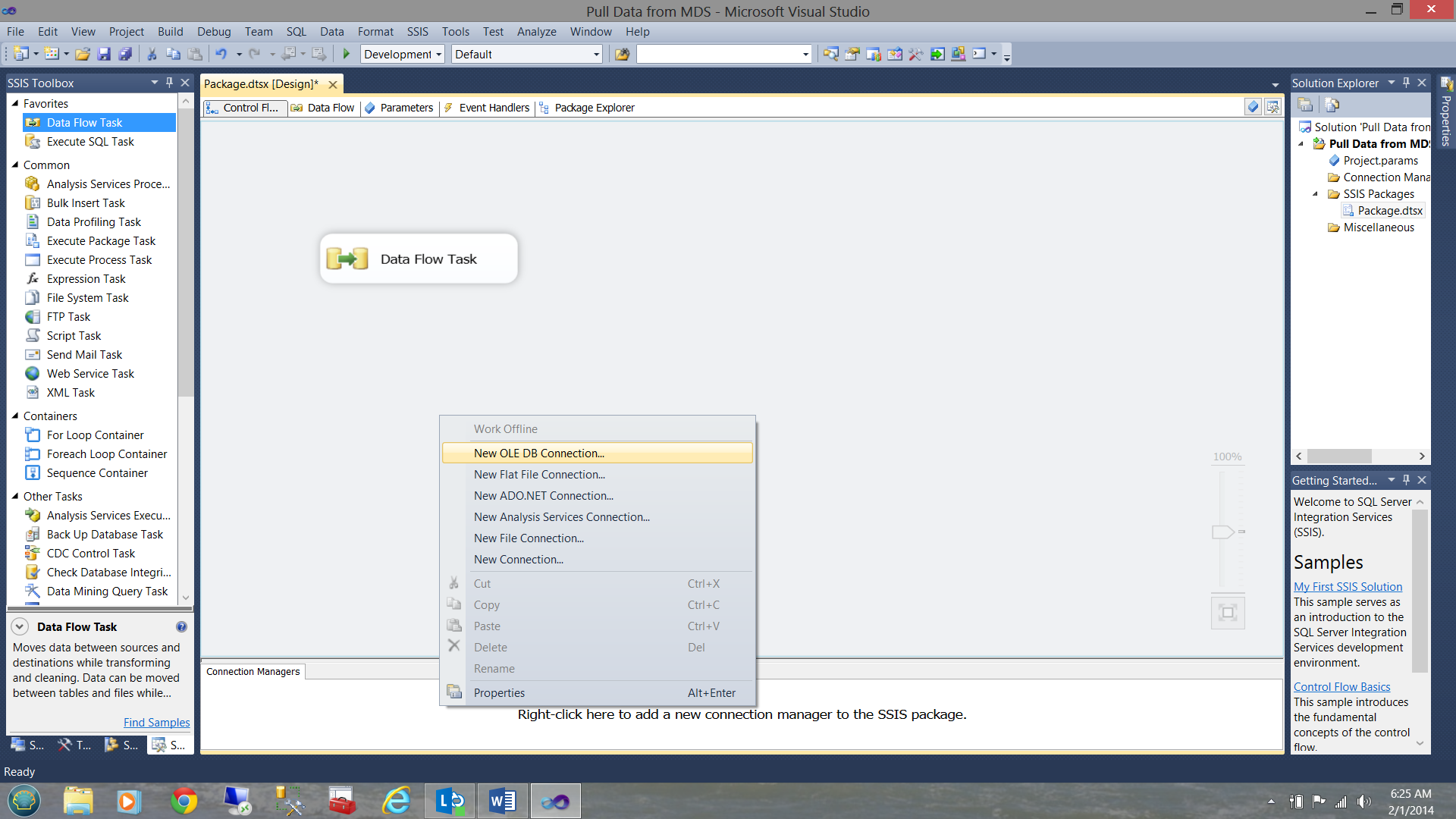Image resolution: width=1456 pixels, height=819 pixels.
Task: Click the zoom slider handle
Action: click(x=1222, y=532)
